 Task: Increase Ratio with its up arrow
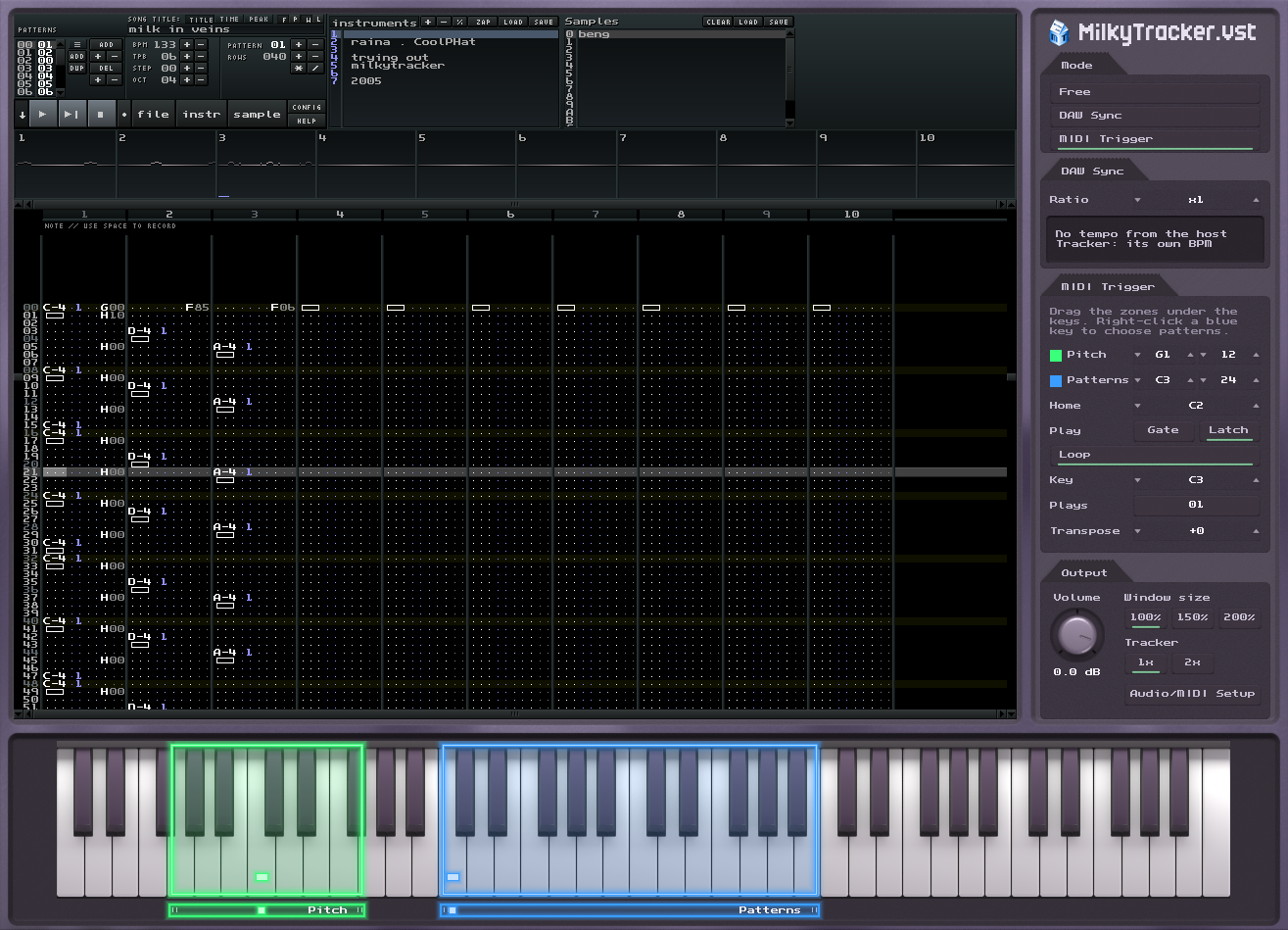pos(1256,200)
